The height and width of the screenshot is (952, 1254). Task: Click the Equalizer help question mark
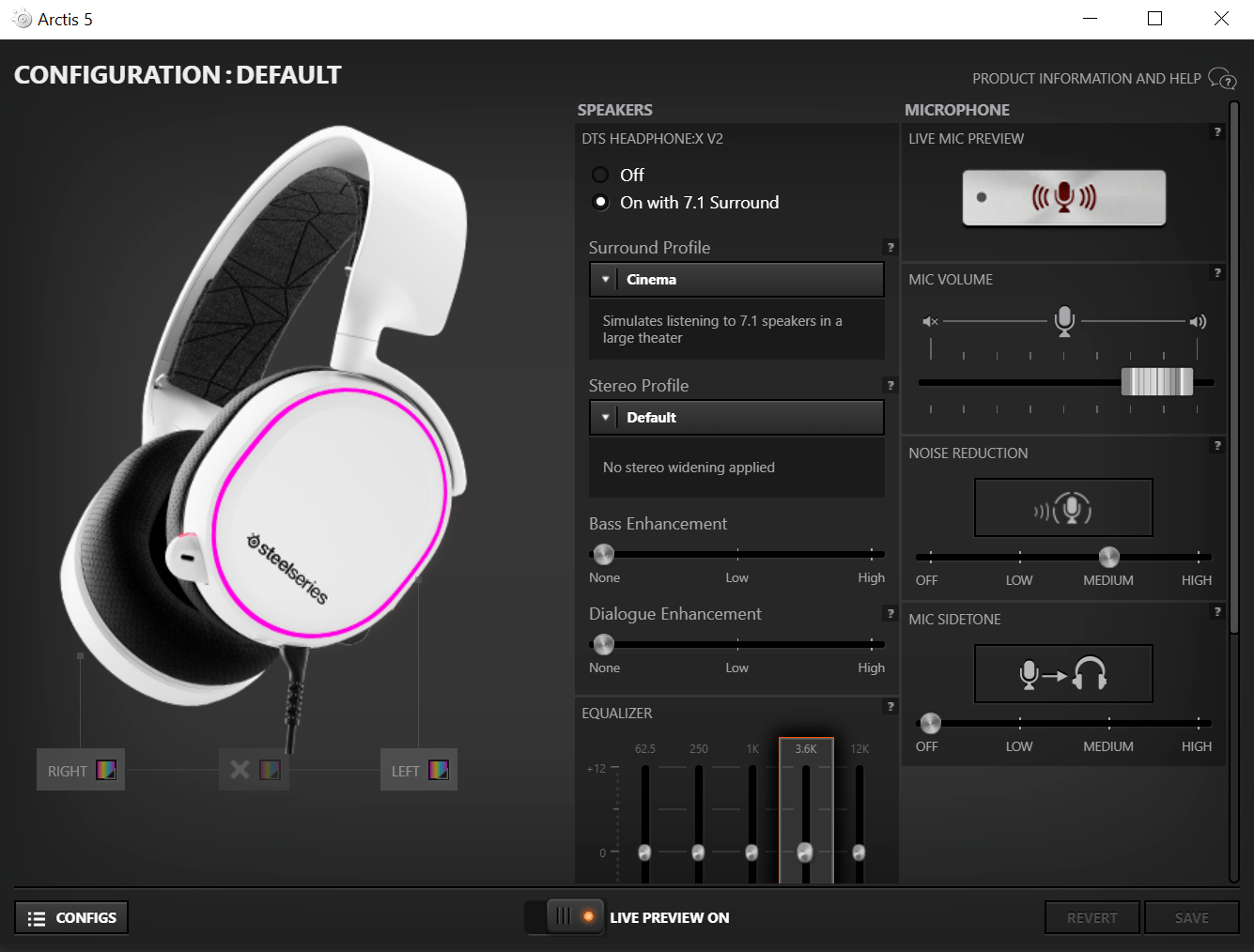pyautogui.click(x=890, y=706)
